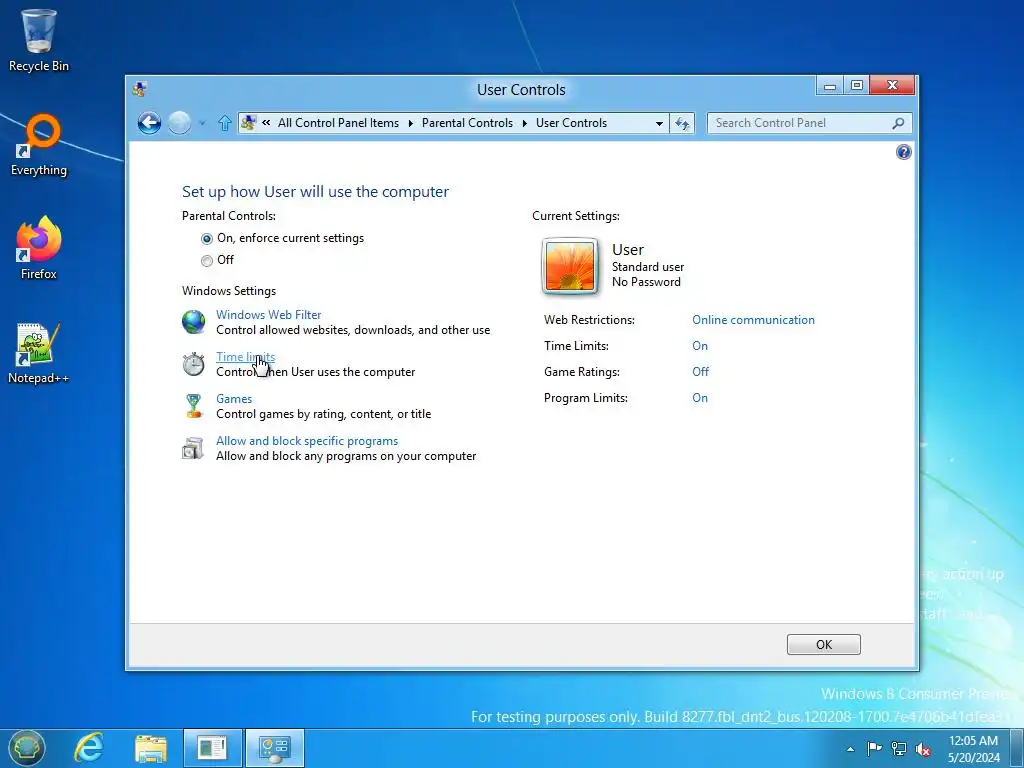
Task: Click the search magnifier icon
Action: tap(898, 123)
